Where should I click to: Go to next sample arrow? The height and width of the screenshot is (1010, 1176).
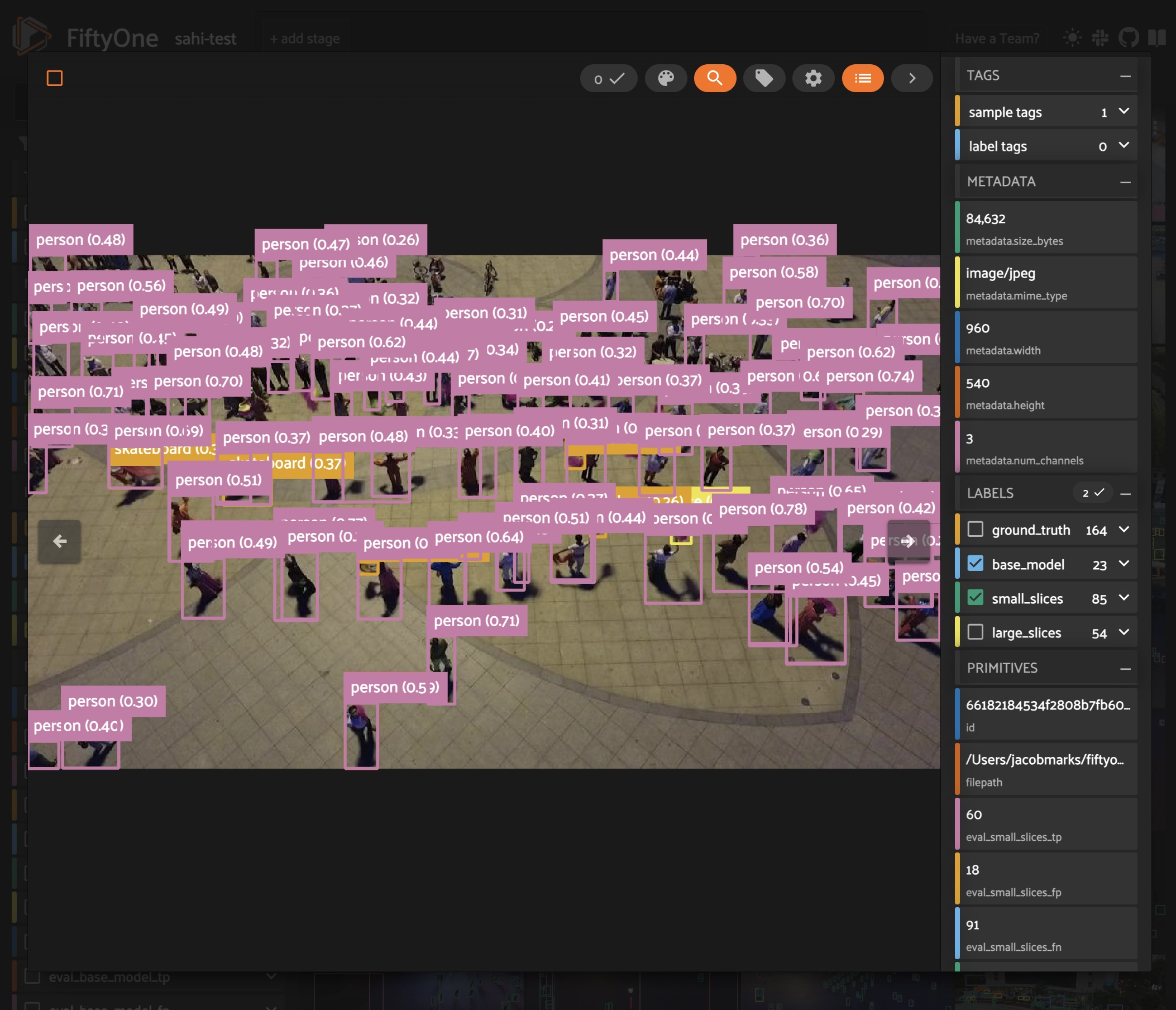[x=907, y=541]
